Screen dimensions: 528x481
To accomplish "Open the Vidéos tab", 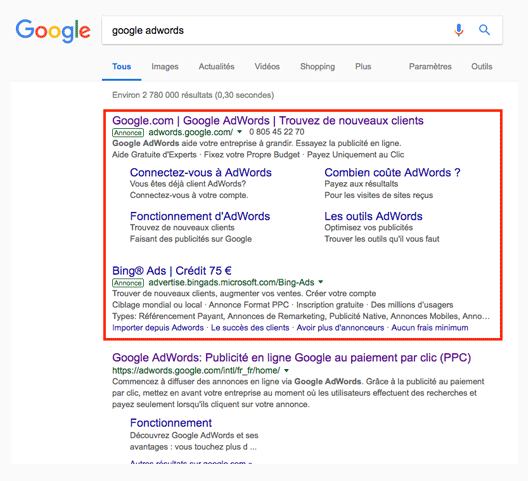I will 267,67.
